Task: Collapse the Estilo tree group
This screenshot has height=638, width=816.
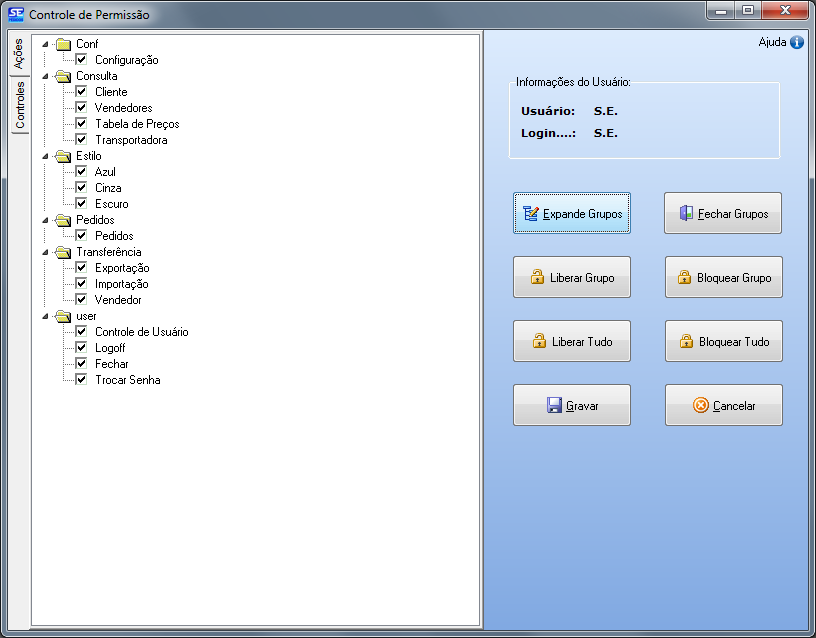Action: click(x=45, y=156)
